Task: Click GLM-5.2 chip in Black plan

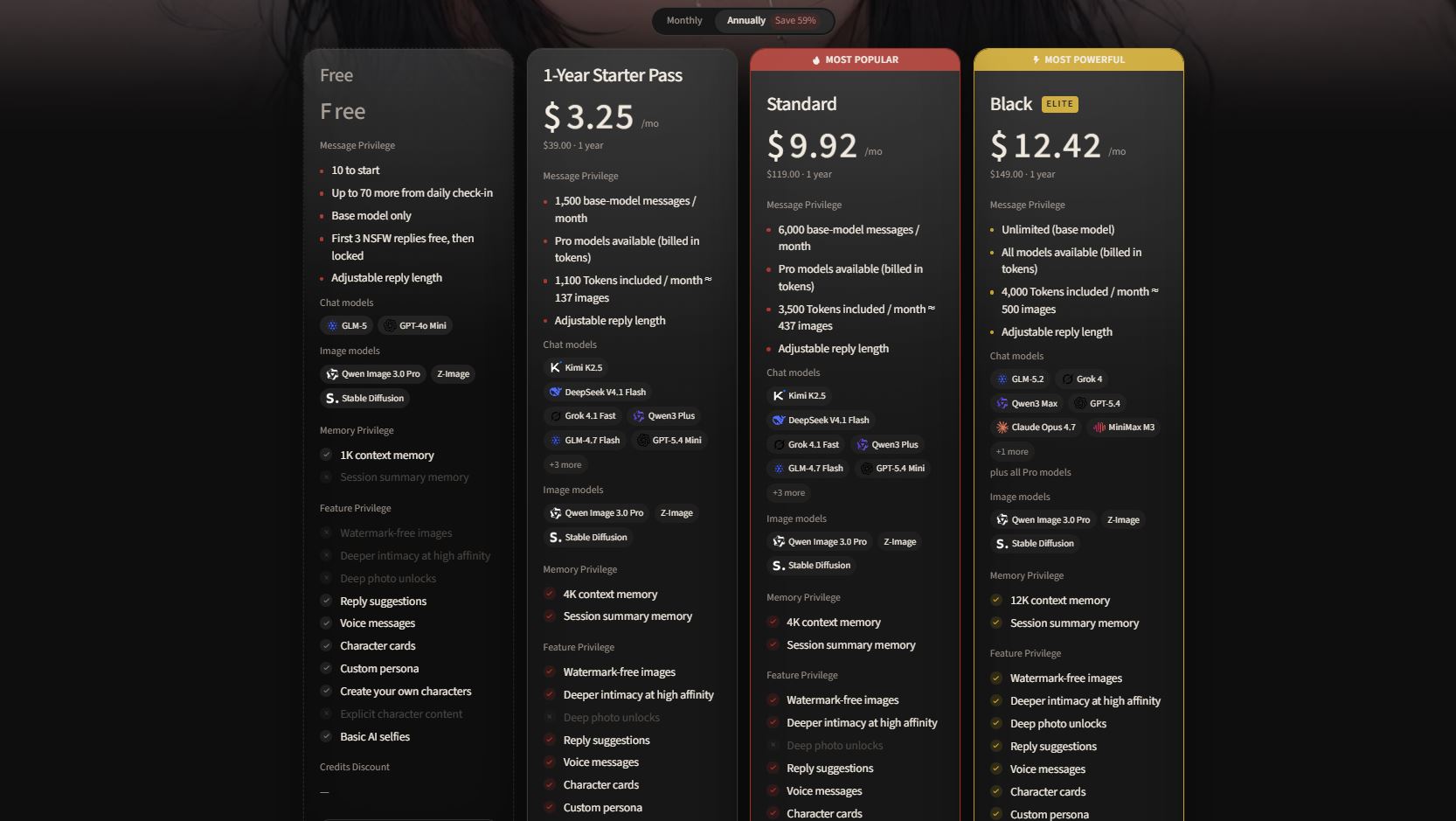Action: pos(1021,379)
